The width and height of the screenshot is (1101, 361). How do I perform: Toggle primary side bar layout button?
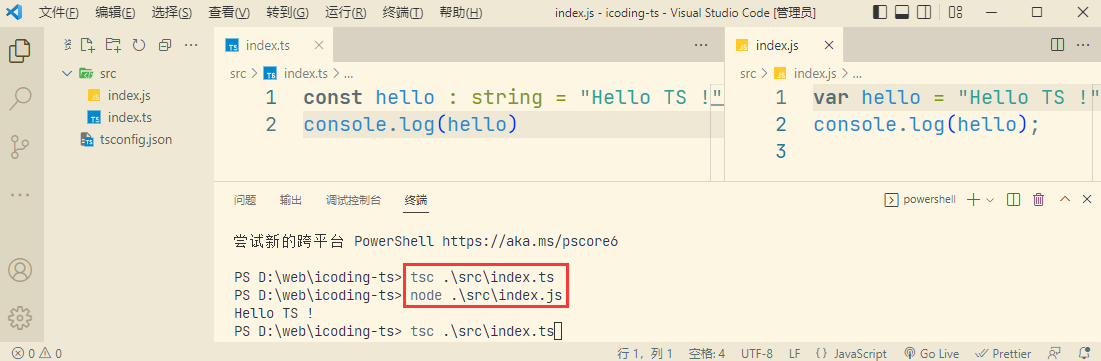click(x=879, y=12)
